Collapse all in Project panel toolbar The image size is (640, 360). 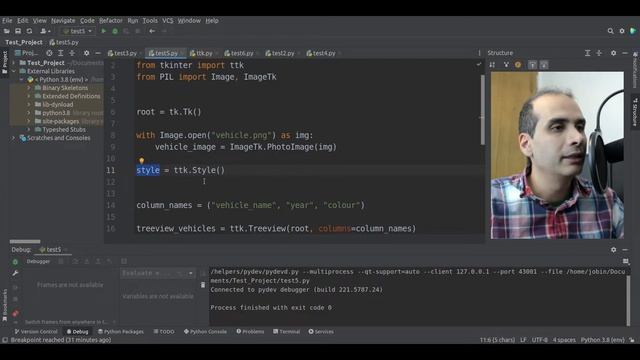[72, 53]
